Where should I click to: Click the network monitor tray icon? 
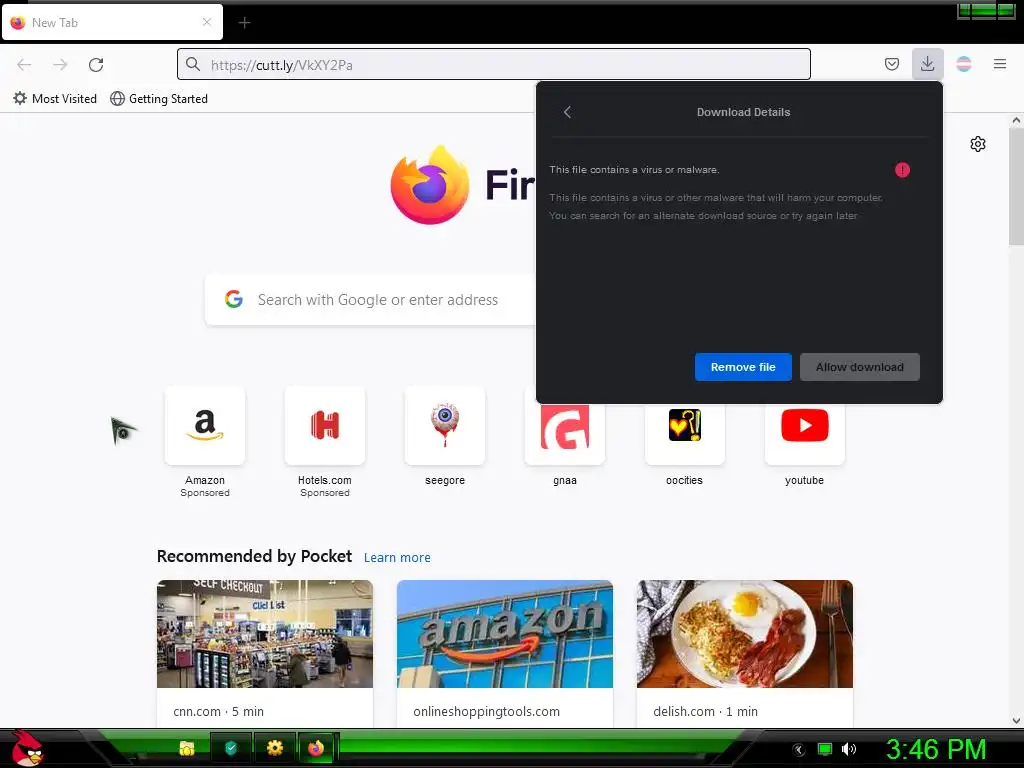pyautogui.click(x=825, y=749)
